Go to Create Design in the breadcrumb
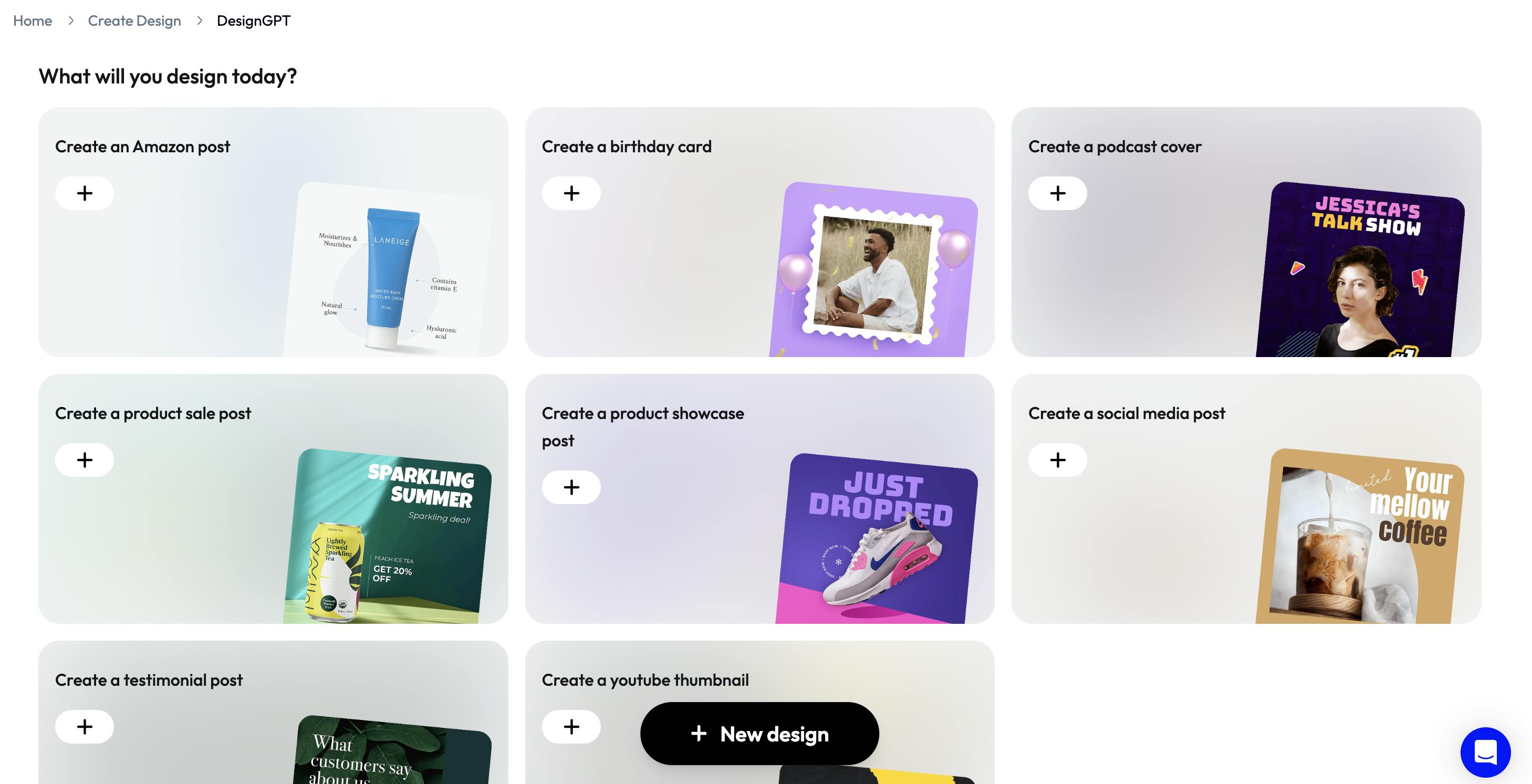1532x784 pixels. [x=134, y=21]
